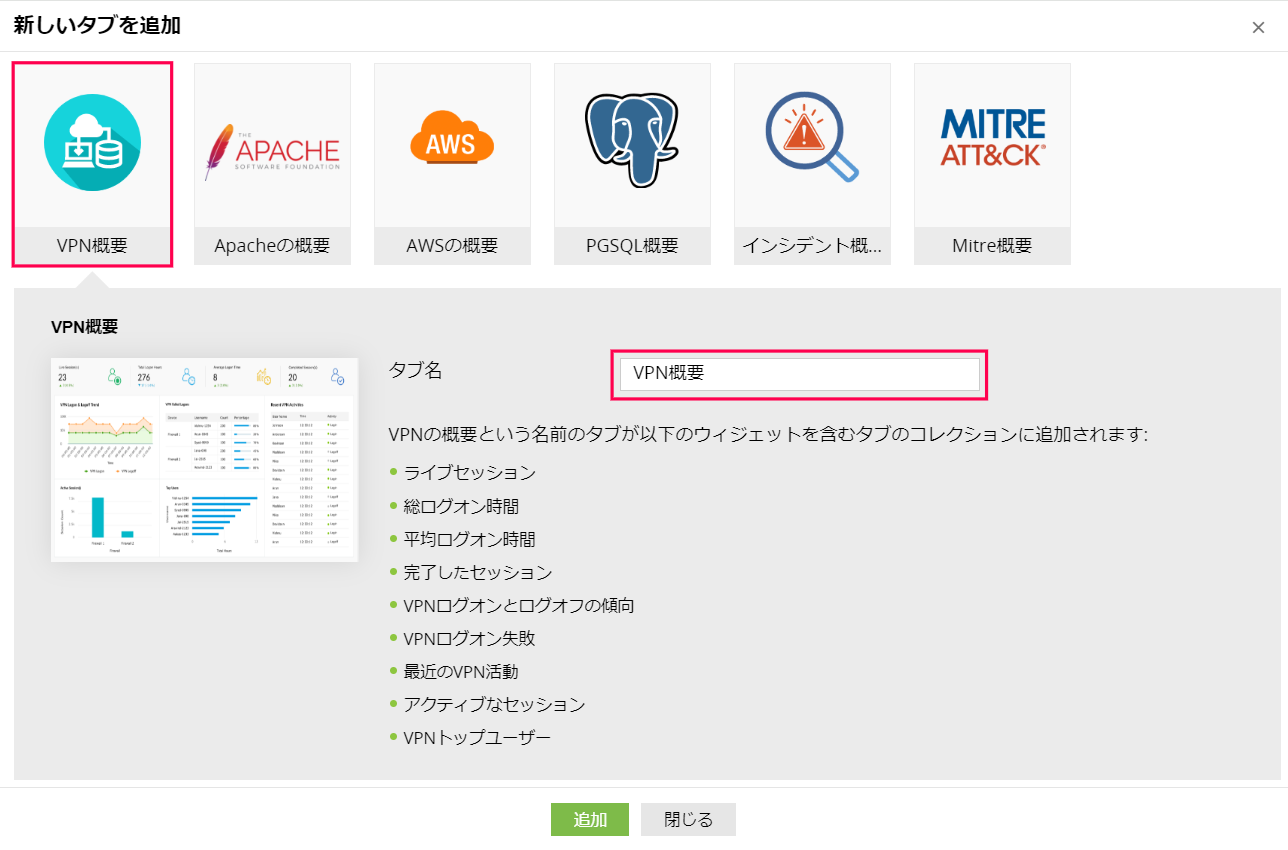Click the タブ名 field label

pos(415,370)
